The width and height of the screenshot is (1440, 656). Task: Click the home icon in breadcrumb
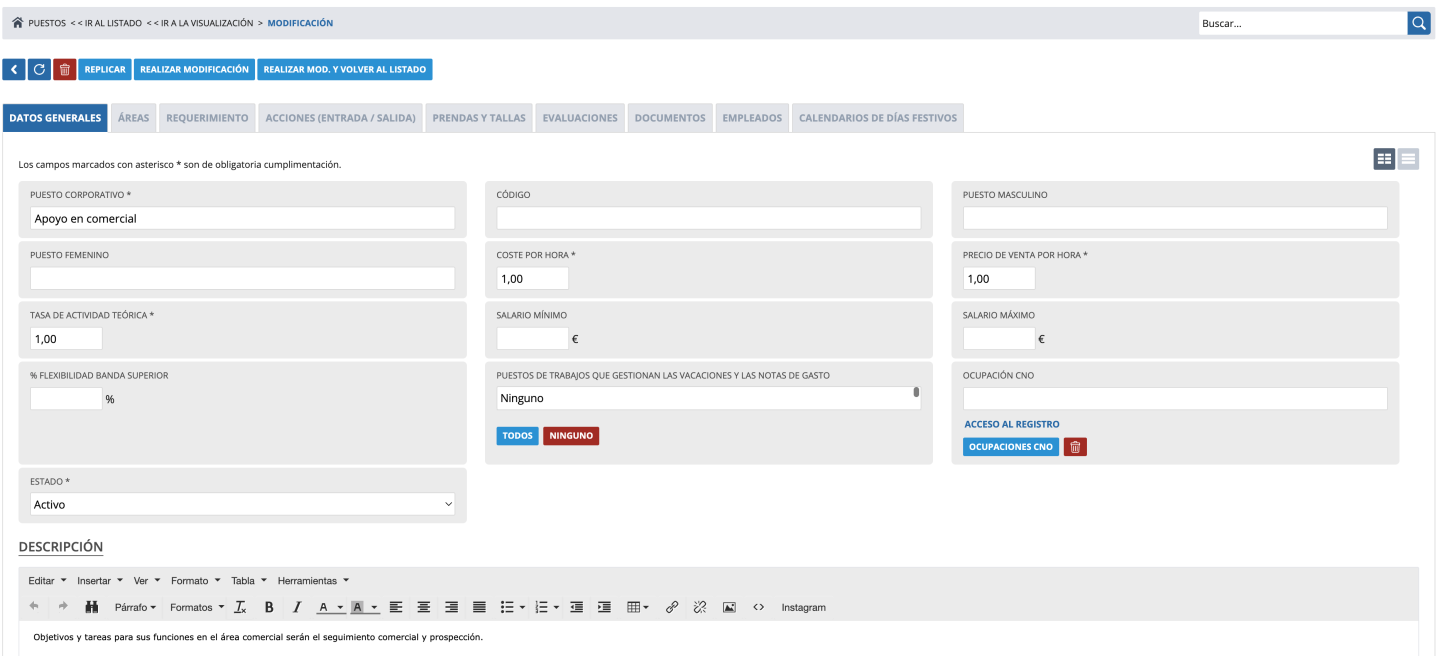(x=17, y=23)
